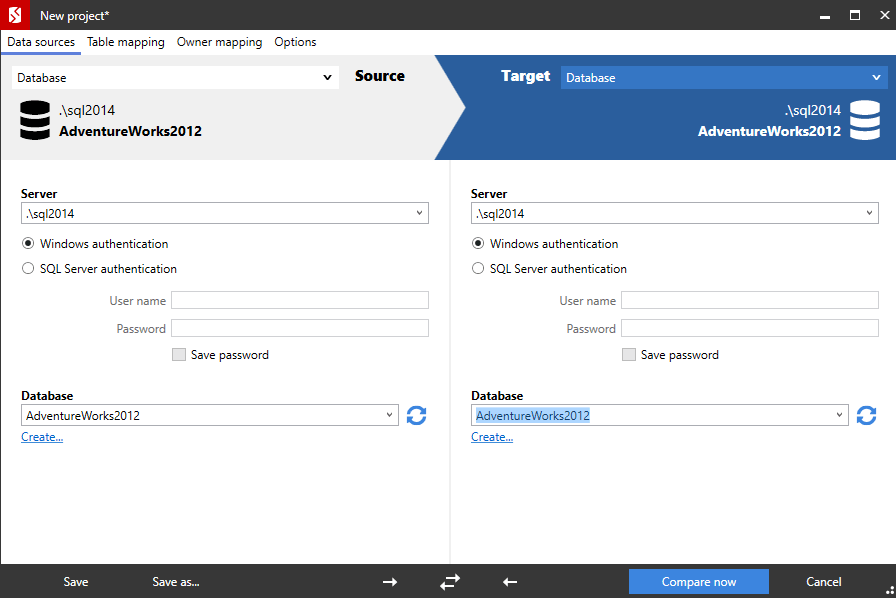This screenshot has width=896, height=598.
Task: Copy source settings to target with right arrow
Action: coord(390,582)
